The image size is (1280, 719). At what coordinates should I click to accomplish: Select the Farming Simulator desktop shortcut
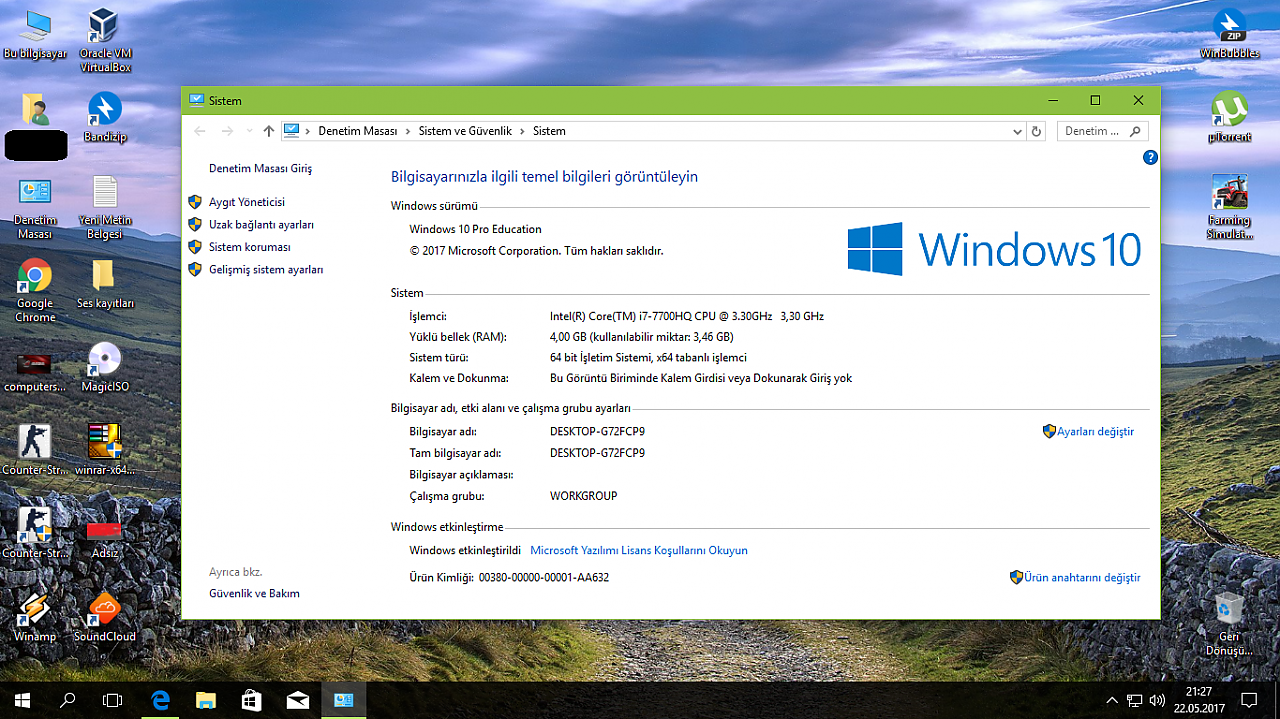[x=1229, y=208]
